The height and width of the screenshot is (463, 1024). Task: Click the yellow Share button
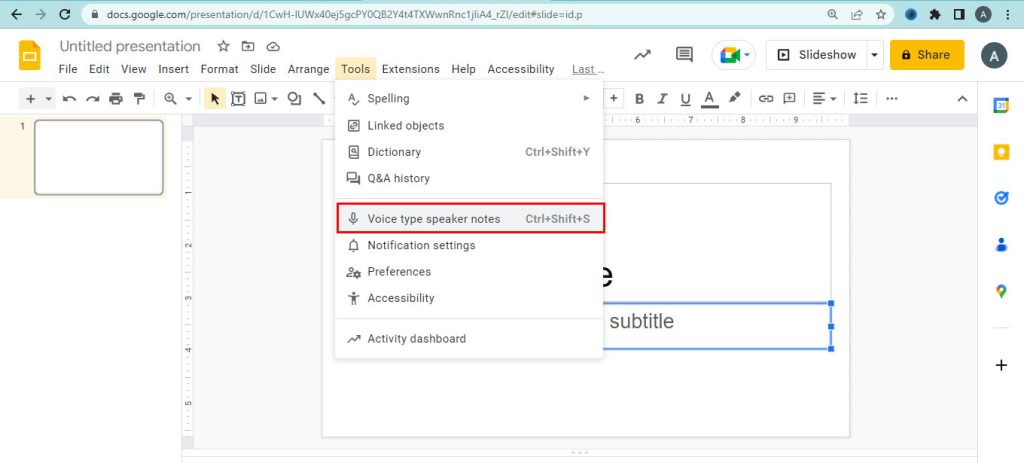coord(927,55)
